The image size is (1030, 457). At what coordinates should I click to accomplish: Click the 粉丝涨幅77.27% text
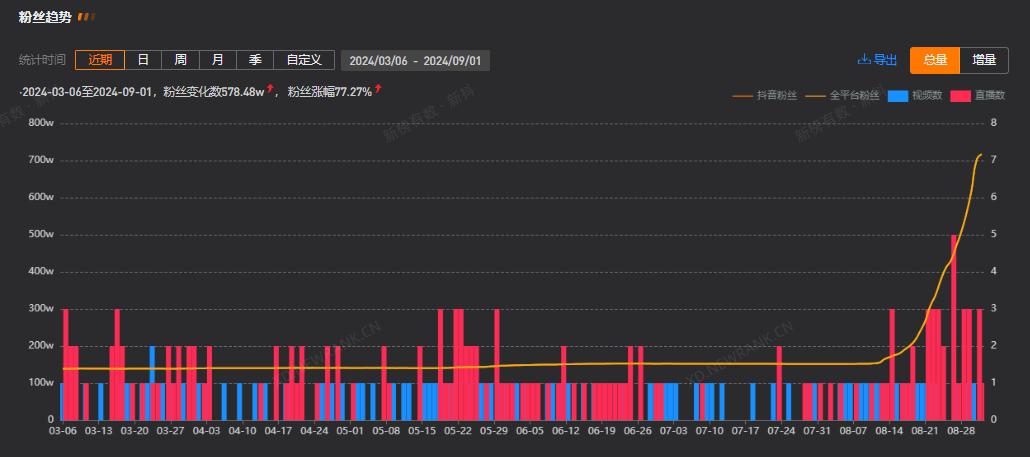tap(330, 93)
